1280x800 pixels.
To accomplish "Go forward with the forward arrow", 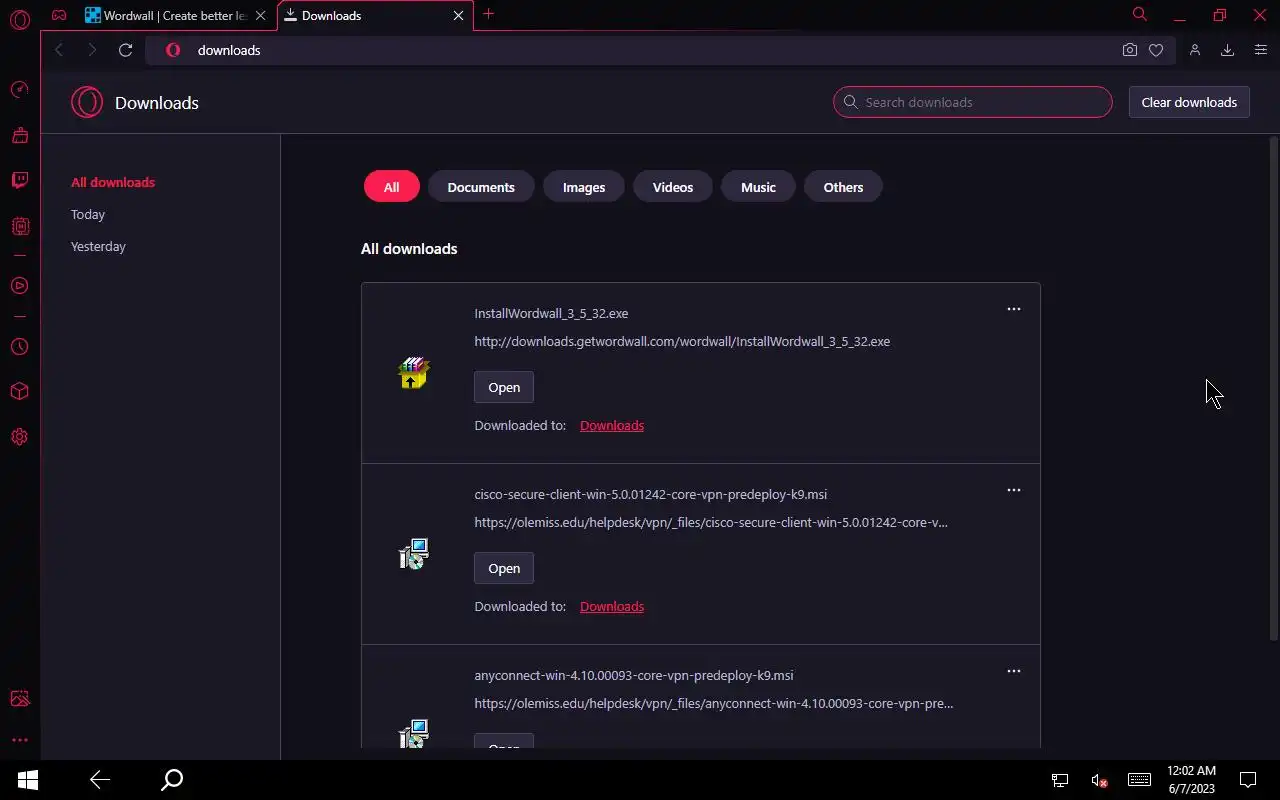I will (92, 50).
